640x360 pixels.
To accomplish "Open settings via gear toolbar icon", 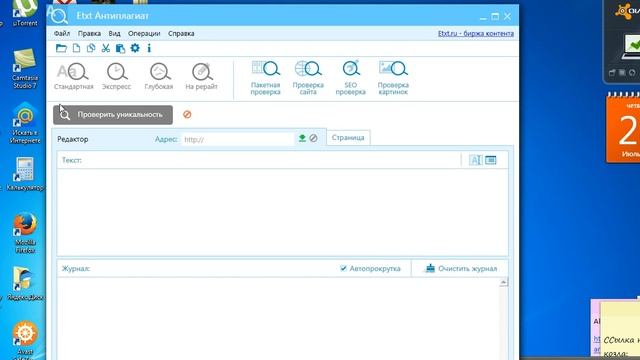I will pos(135,48).
